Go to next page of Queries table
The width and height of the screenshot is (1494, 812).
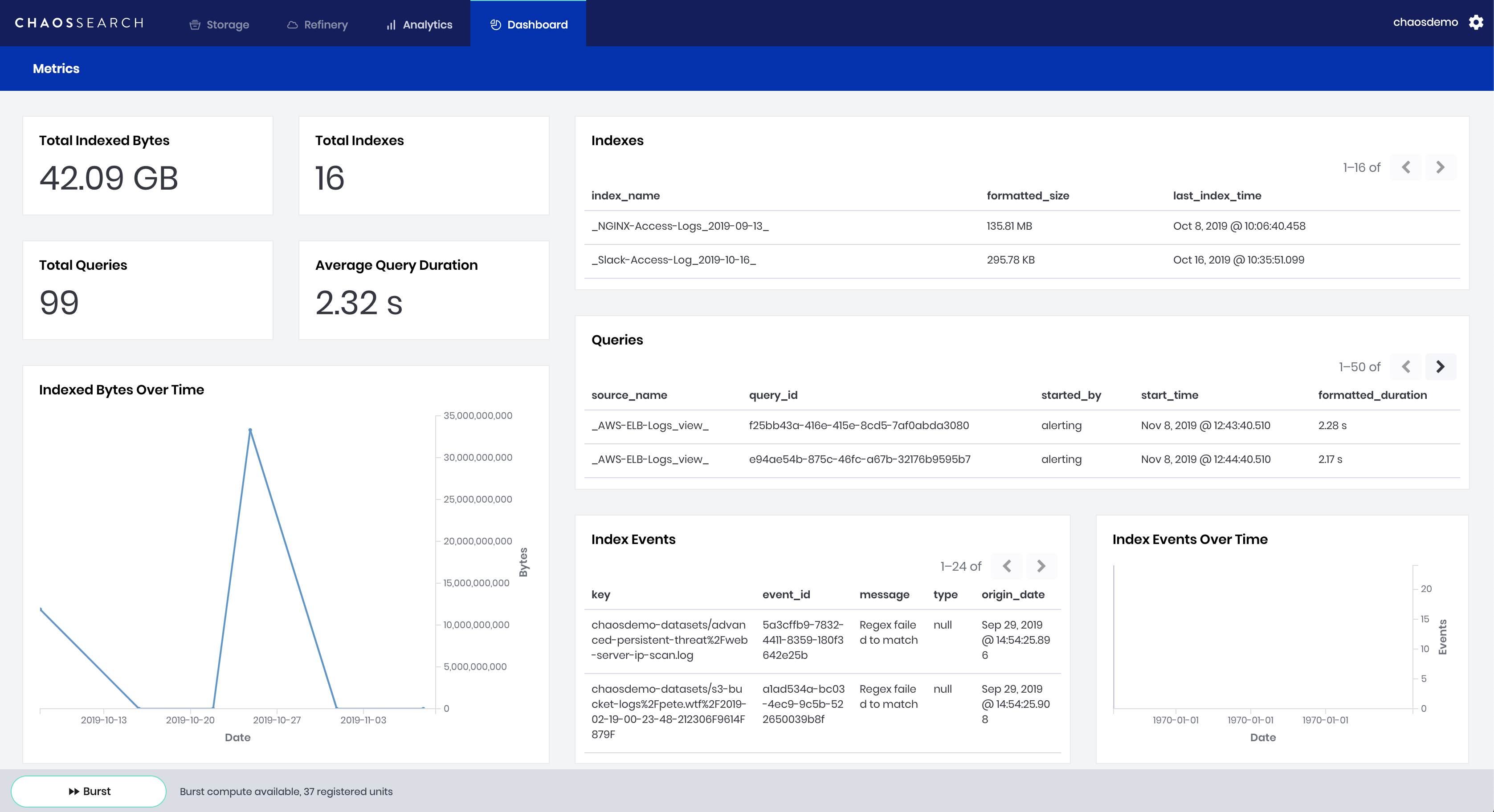1440,367
